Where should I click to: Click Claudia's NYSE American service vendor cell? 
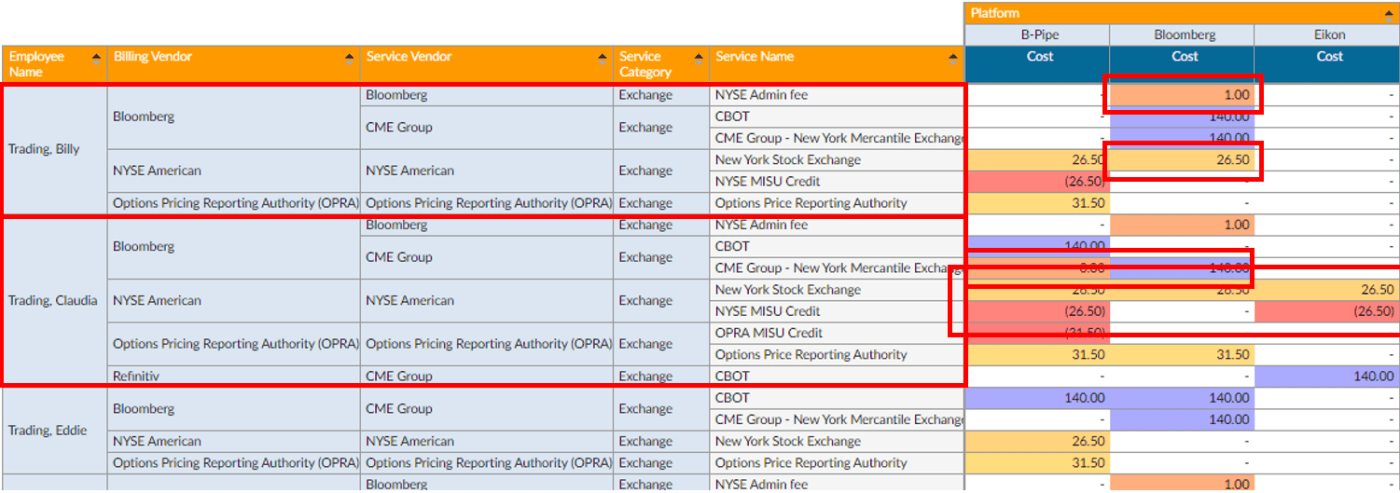click(x=486, y=300)
